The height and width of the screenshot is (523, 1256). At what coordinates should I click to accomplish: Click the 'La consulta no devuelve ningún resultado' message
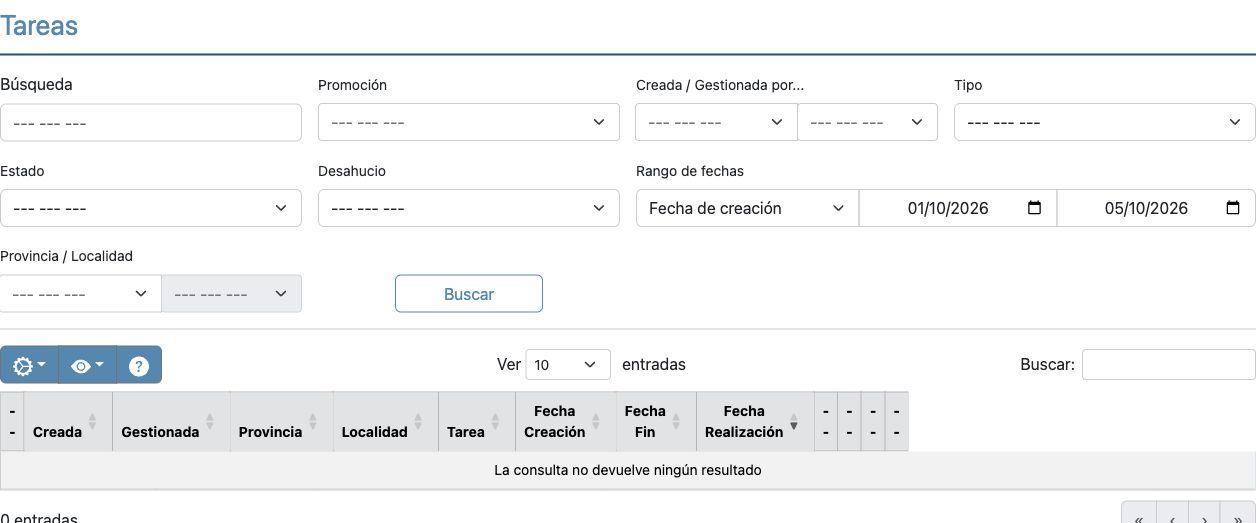[628, 469]
